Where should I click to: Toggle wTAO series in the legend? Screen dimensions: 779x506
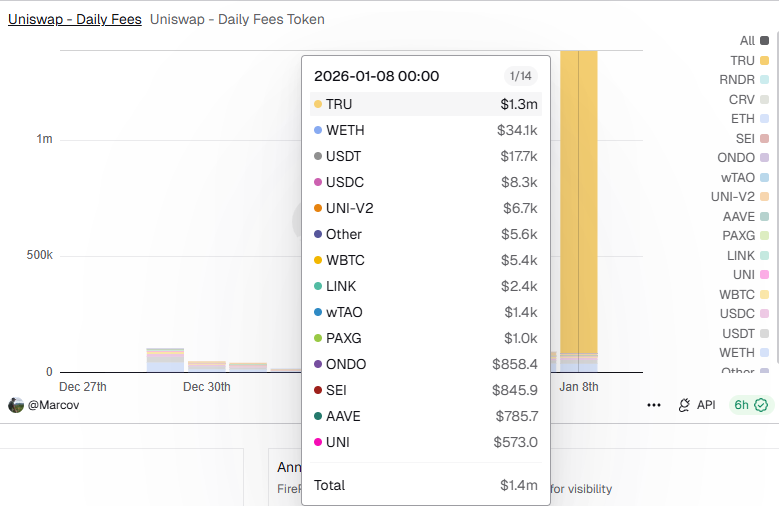[739, 177]
